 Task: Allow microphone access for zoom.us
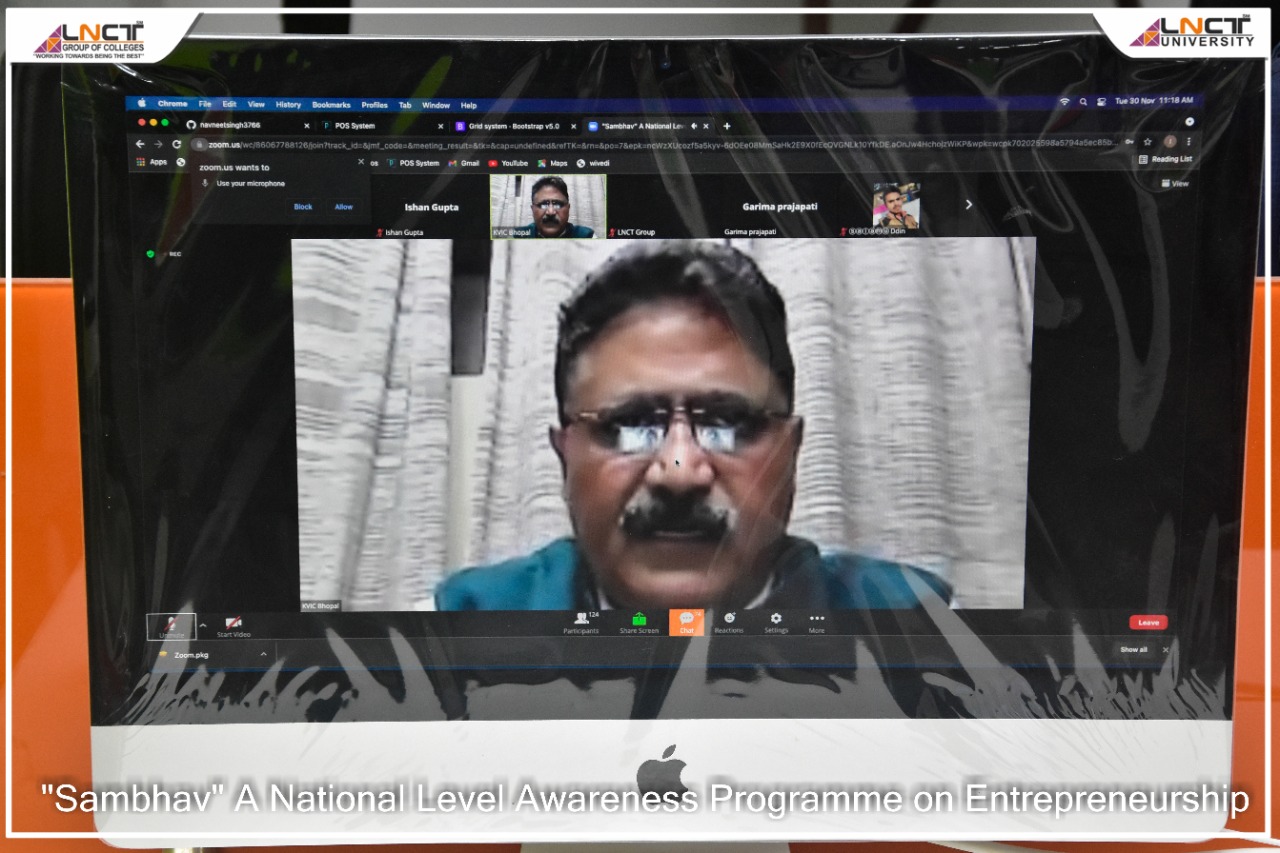tap(343, 207)
